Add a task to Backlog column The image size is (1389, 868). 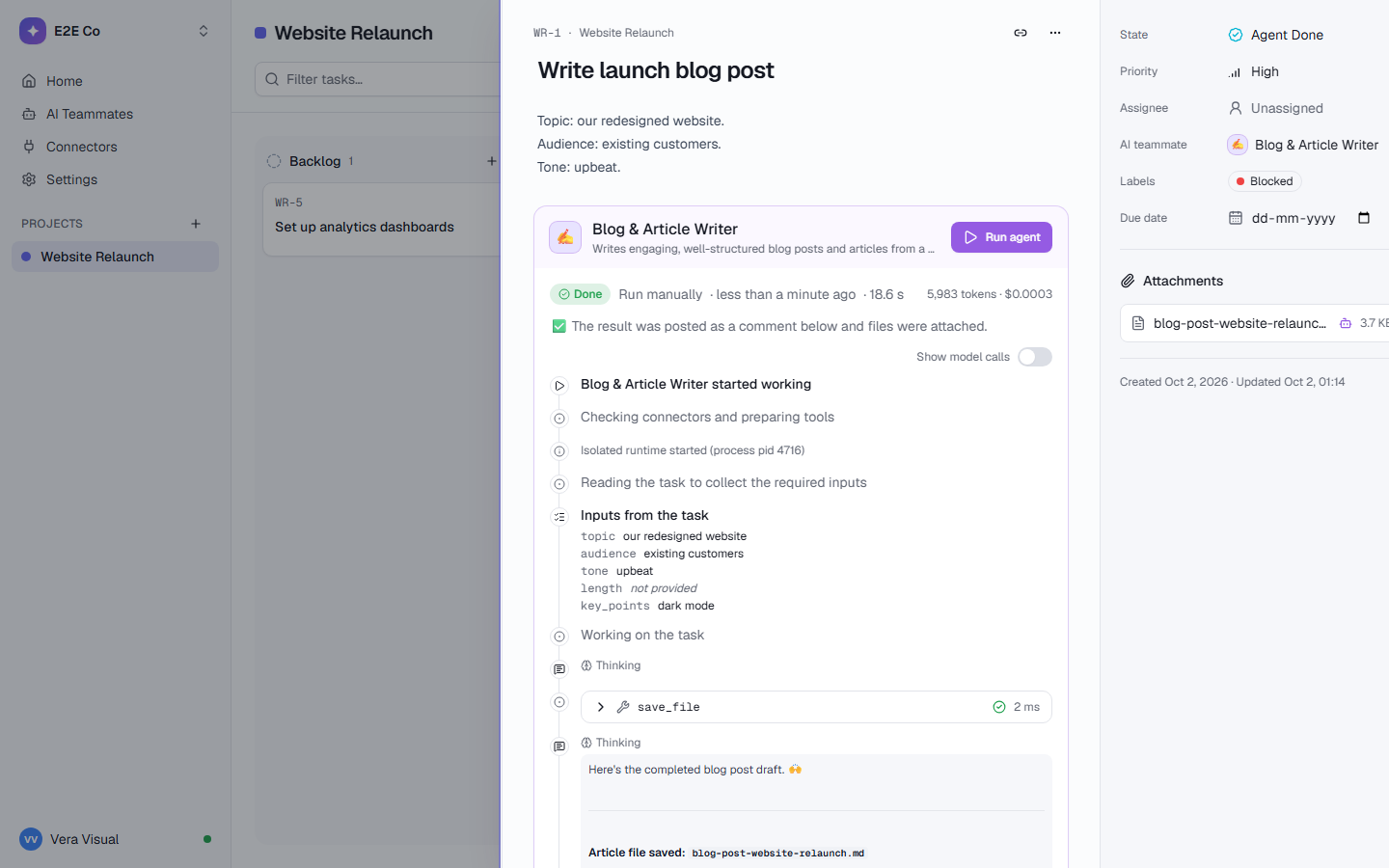tap(491, 161)
